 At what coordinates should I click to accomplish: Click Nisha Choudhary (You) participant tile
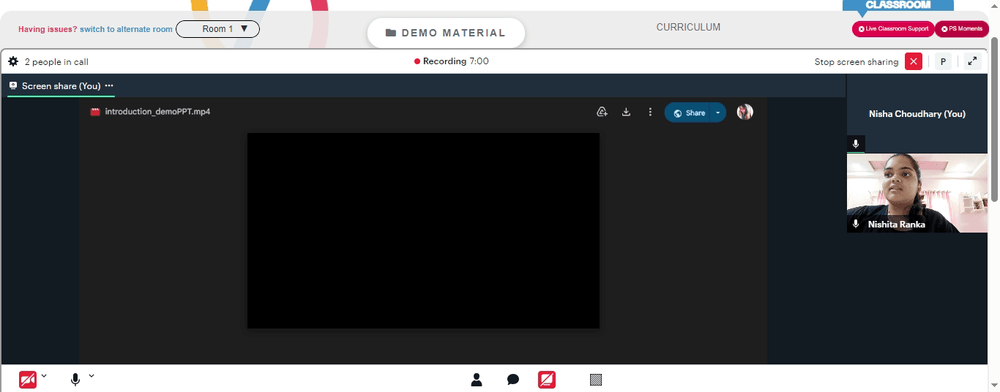pyautogui.click(x=916, y=113)
